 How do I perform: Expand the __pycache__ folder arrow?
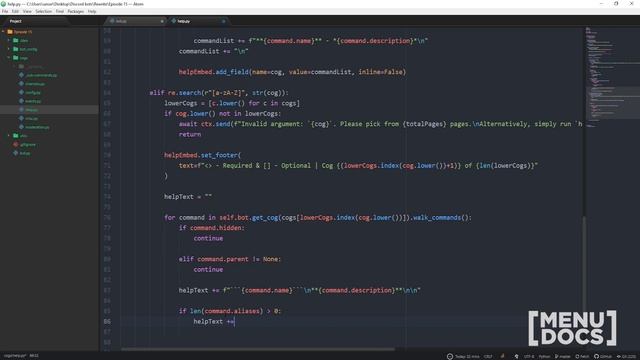pos(15,67)
